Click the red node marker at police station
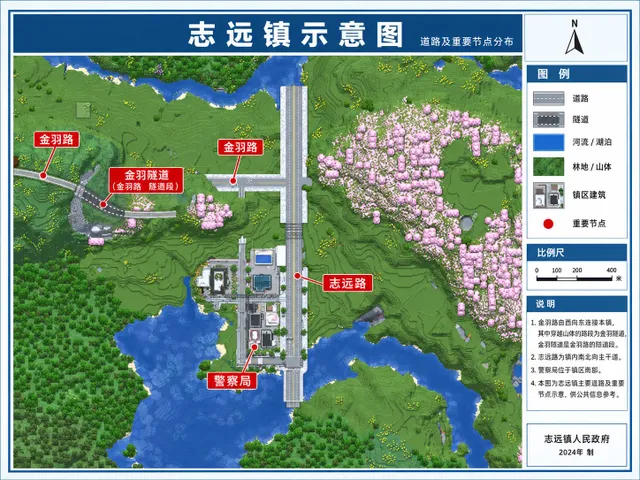The height and width of the screenshot is (480, 640). (x=254, y=347)
